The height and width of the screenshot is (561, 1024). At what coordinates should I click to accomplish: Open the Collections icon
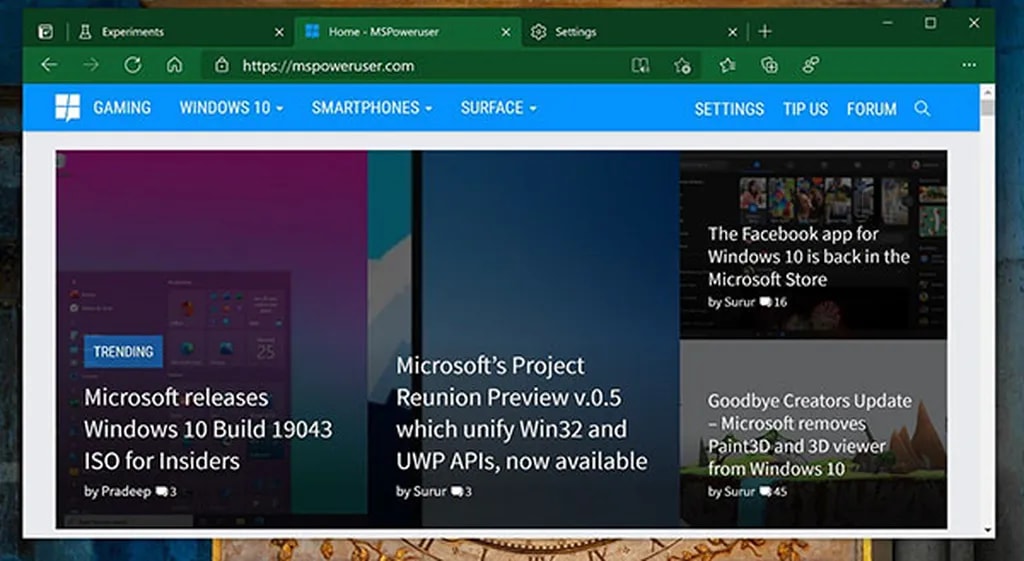pos(769,65)
